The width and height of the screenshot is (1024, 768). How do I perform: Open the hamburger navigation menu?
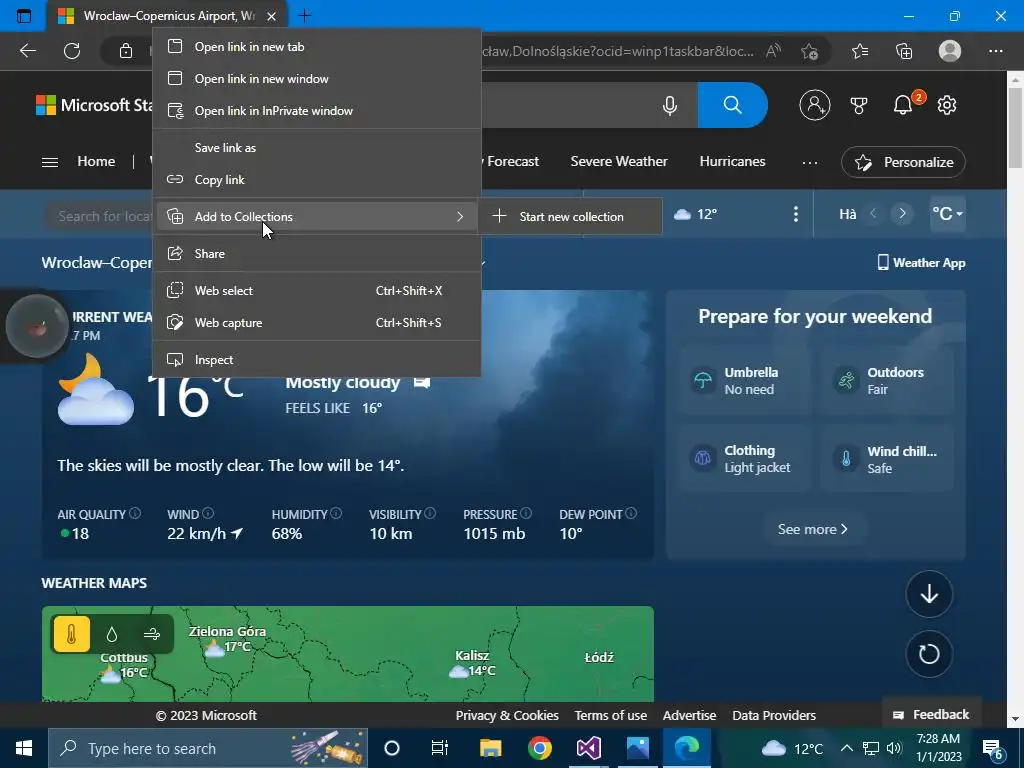pos(50,162)
